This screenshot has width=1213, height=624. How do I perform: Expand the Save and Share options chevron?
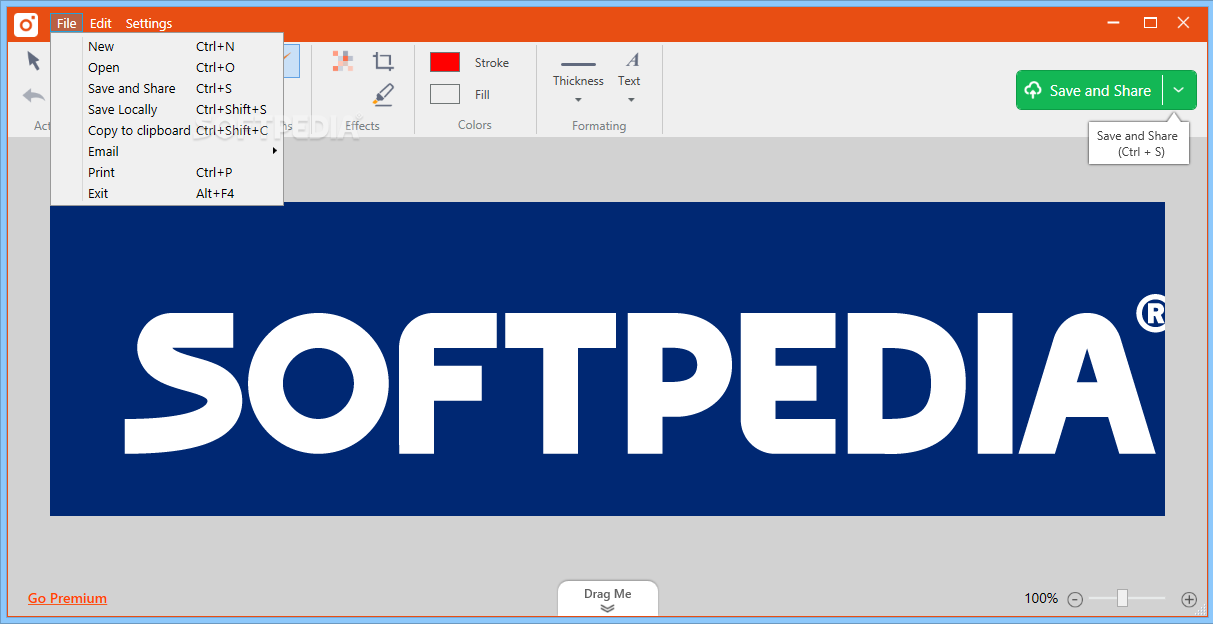[x=1179, y=90]
